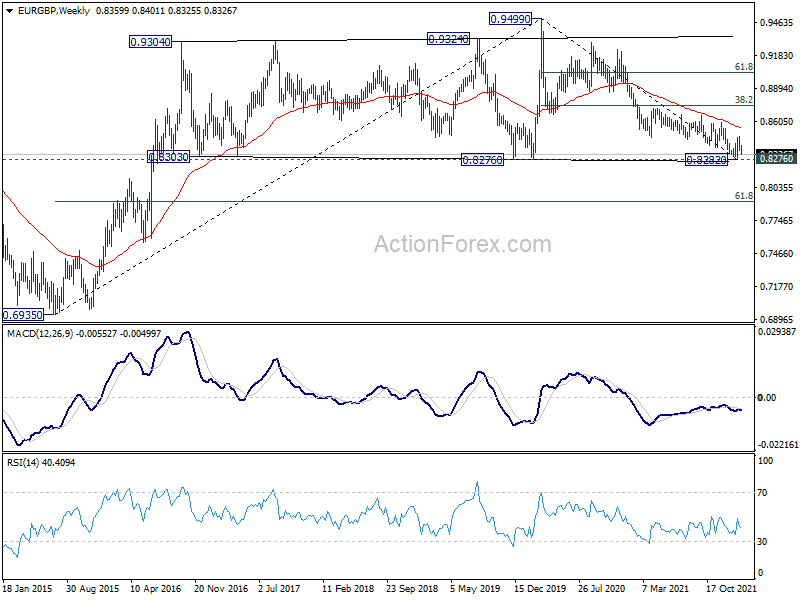The width and height of the screenshot is (800, 600).
Task: Click the 26 Jul 2020 date label
Action: click(601, 588)
